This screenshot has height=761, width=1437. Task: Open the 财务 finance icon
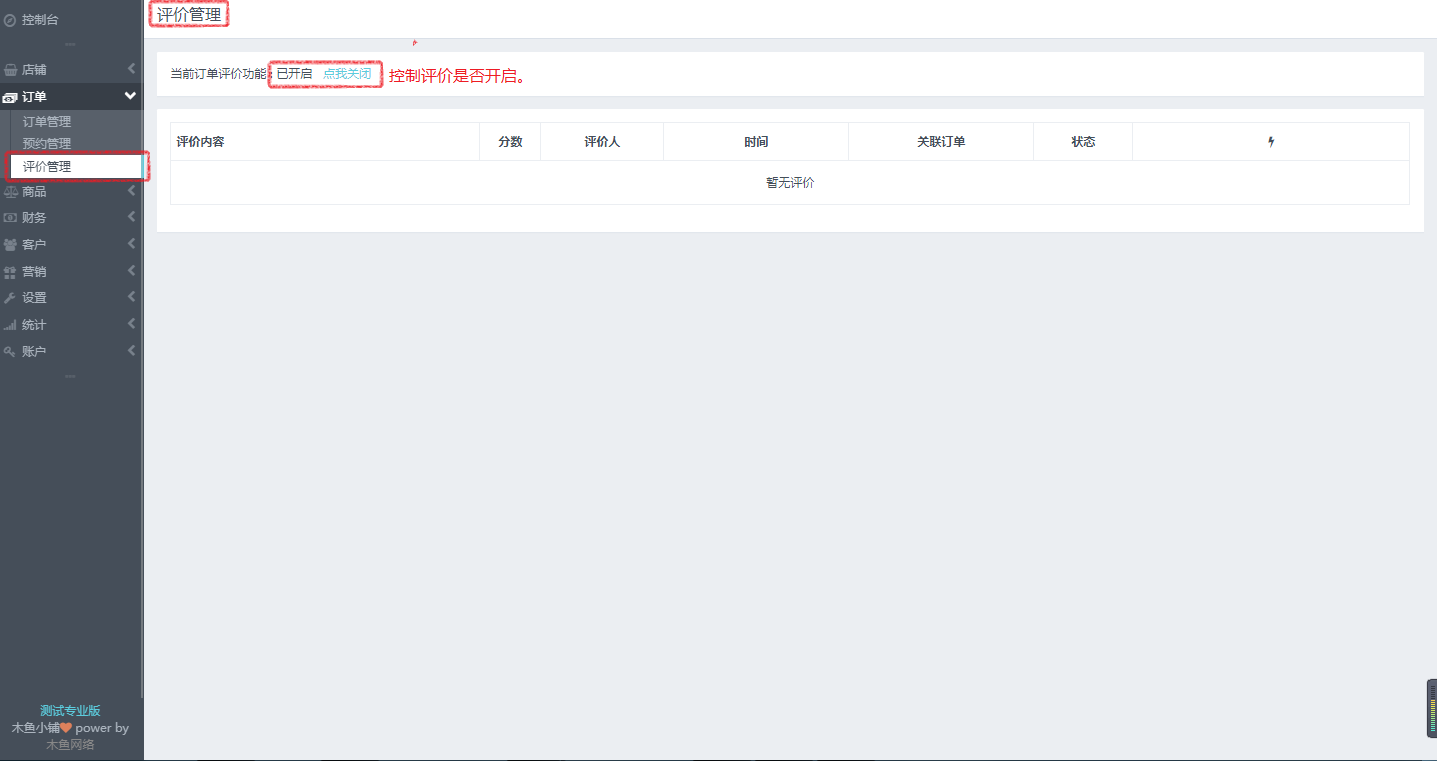tap(11, 217)
